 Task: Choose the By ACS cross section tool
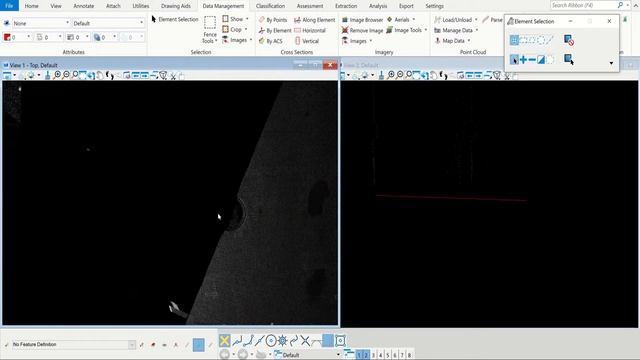(x=270, y=41)
